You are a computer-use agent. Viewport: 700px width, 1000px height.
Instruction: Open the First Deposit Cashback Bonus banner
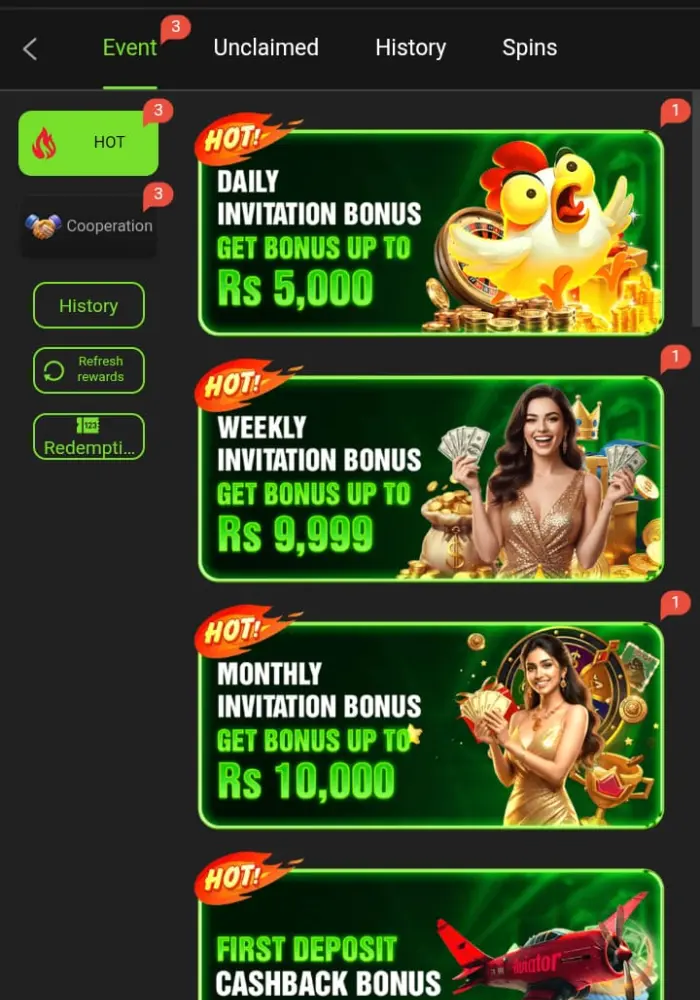(x=431, y=934)
